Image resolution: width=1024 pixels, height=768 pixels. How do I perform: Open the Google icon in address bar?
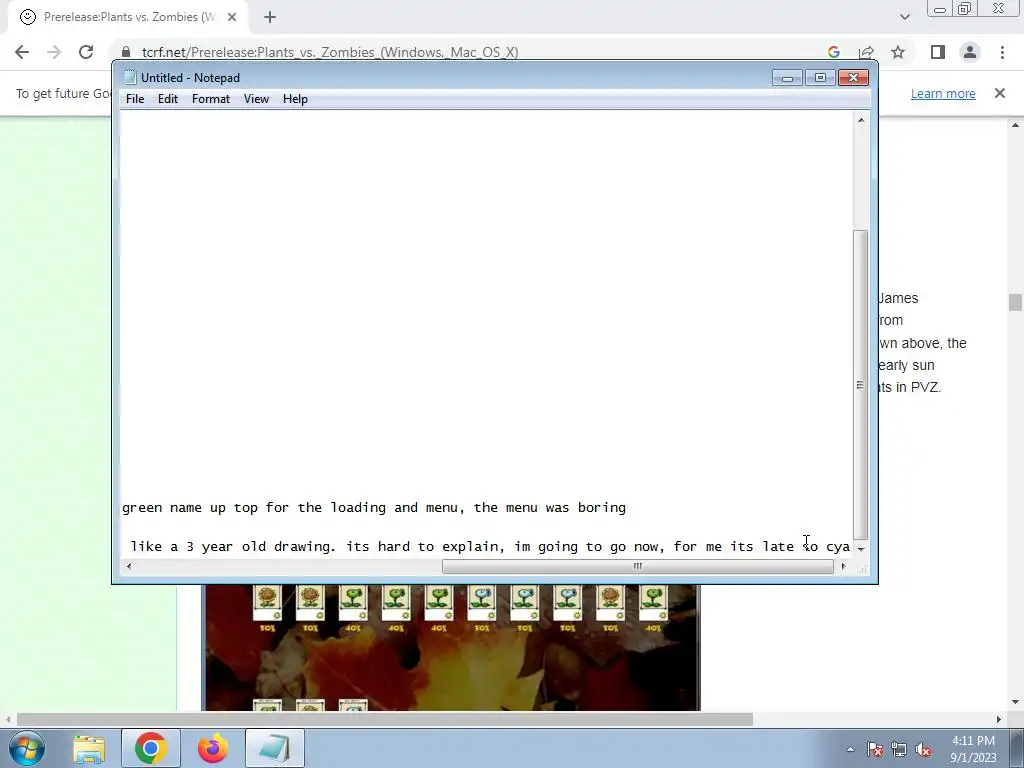click(x=833, y=52)
